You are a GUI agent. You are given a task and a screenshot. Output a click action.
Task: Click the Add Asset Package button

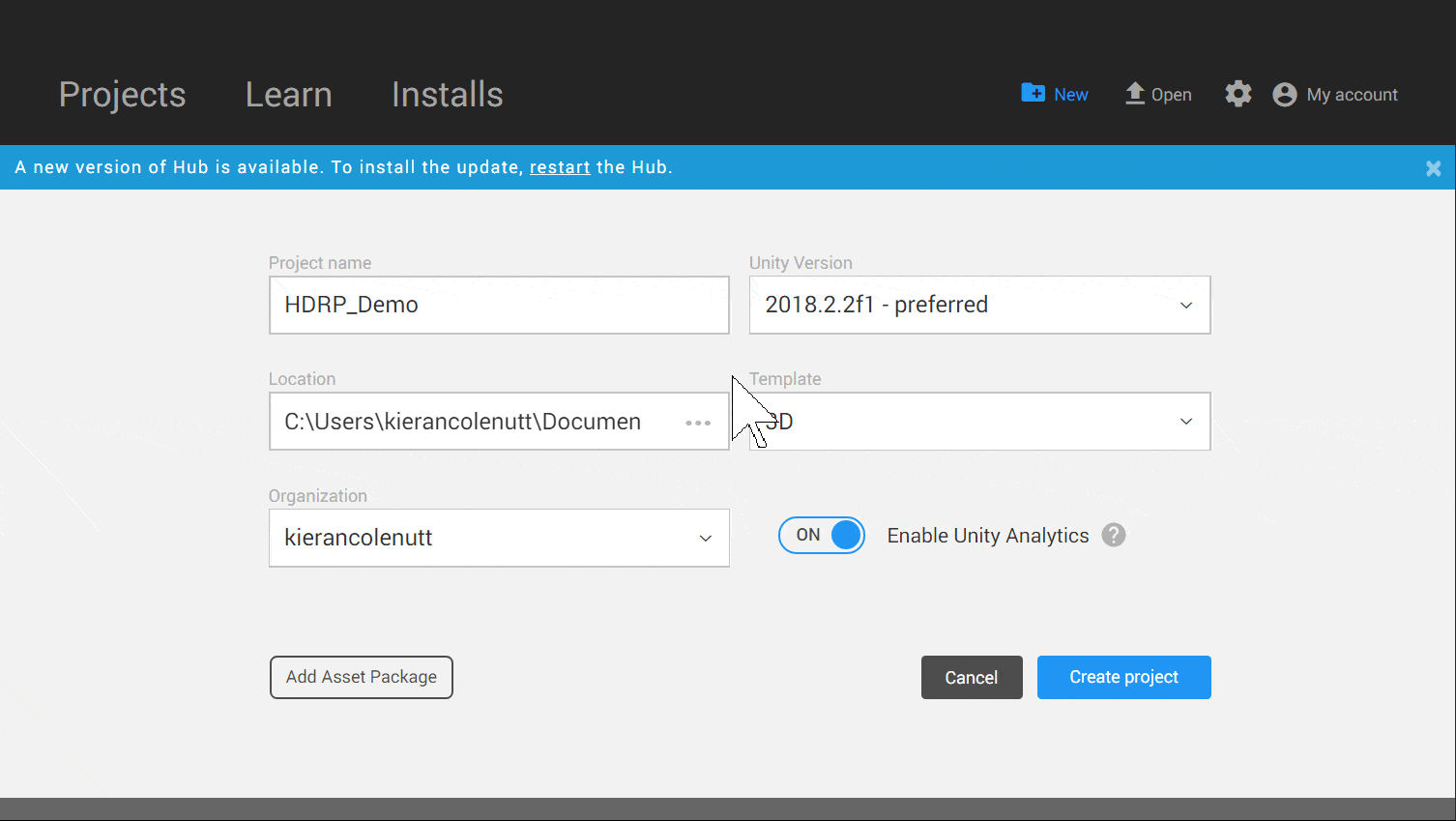click(x=362, y=677)
